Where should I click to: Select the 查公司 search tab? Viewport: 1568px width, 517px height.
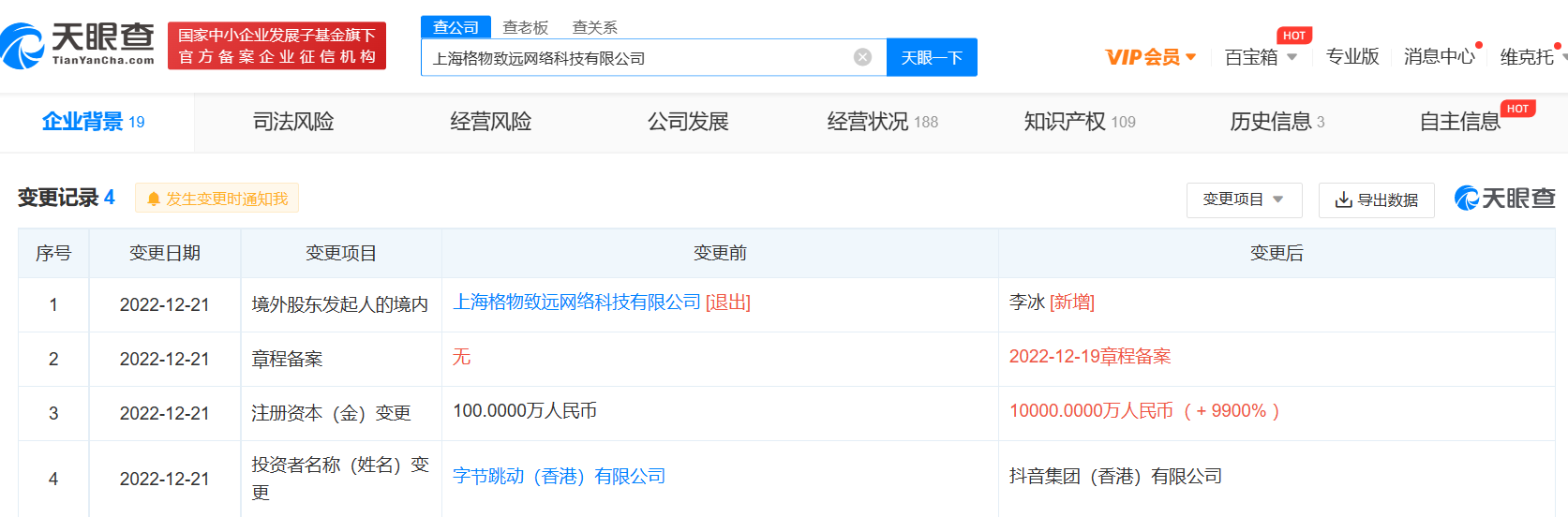(x=455, y=27)
